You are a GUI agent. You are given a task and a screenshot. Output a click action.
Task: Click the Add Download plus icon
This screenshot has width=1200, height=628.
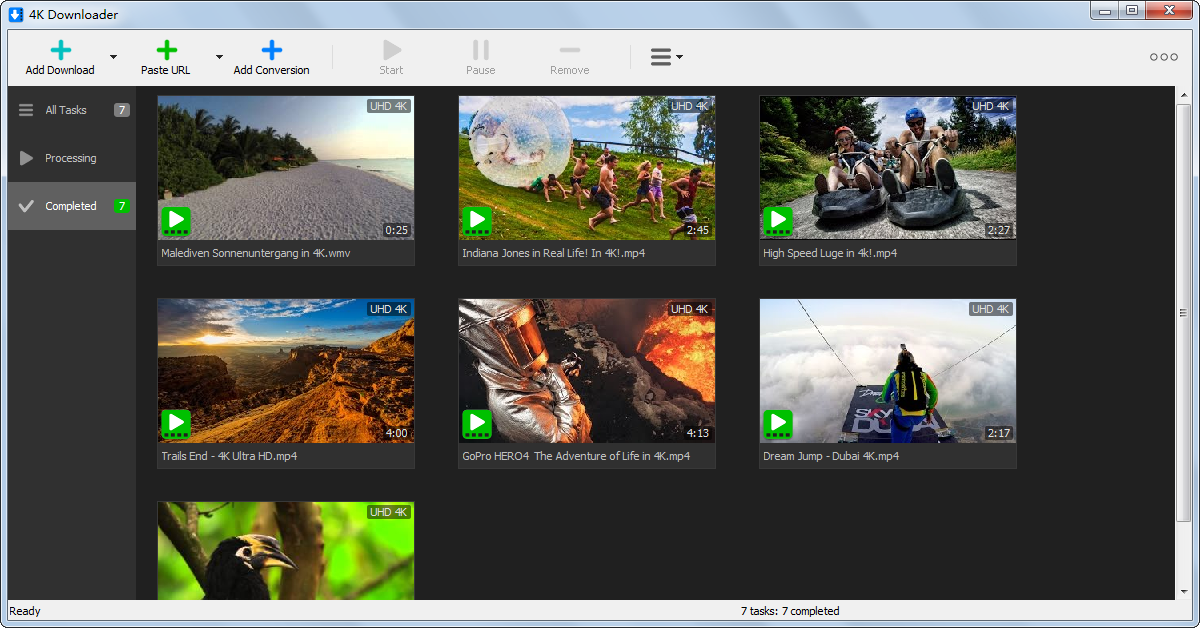(x=60, y=50)
